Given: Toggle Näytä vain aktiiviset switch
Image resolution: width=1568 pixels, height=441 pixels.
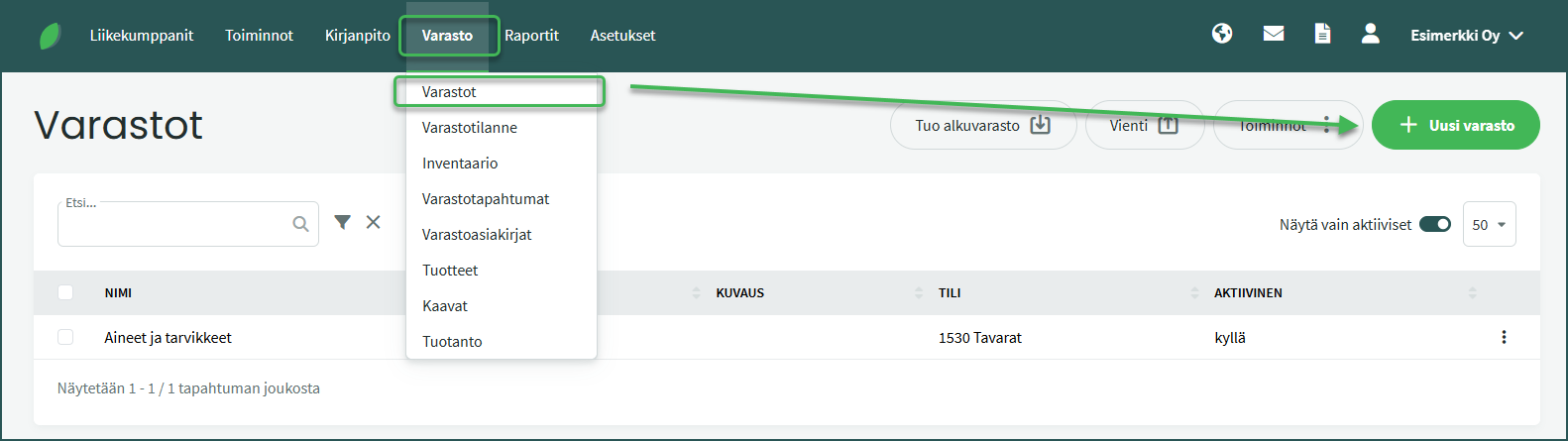Looking at the screenshot, I should click(x=1434, y=224).
